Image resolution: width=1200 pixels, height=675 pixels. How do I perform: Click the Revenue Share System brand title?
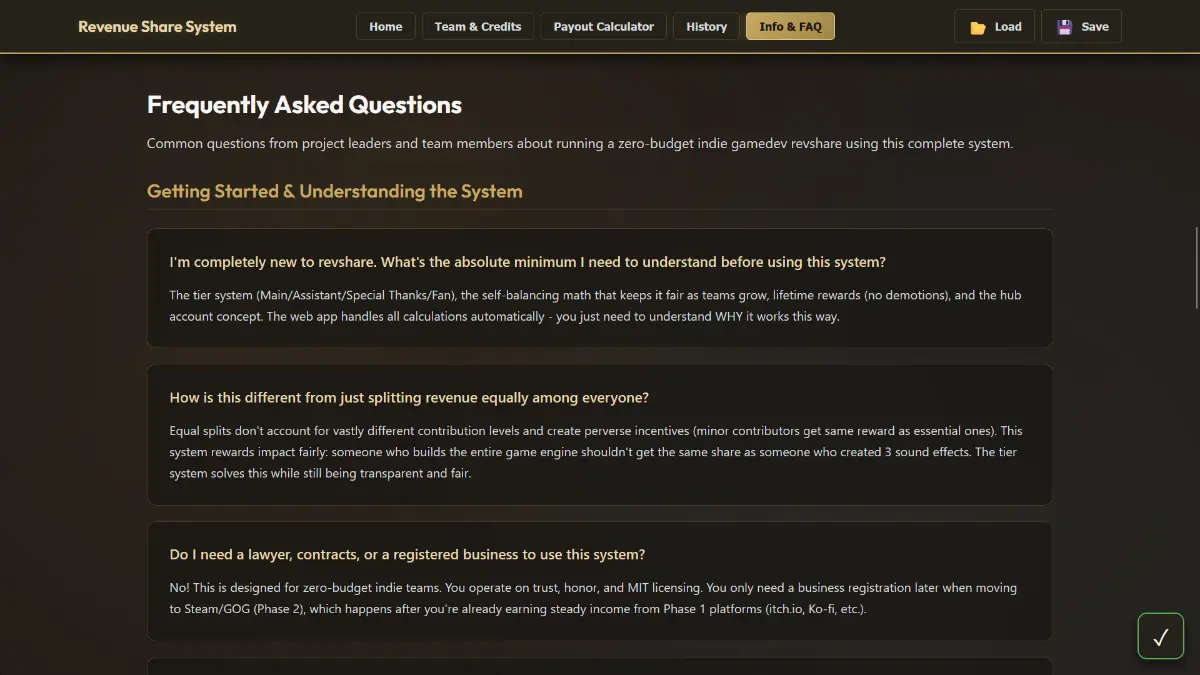157,26
